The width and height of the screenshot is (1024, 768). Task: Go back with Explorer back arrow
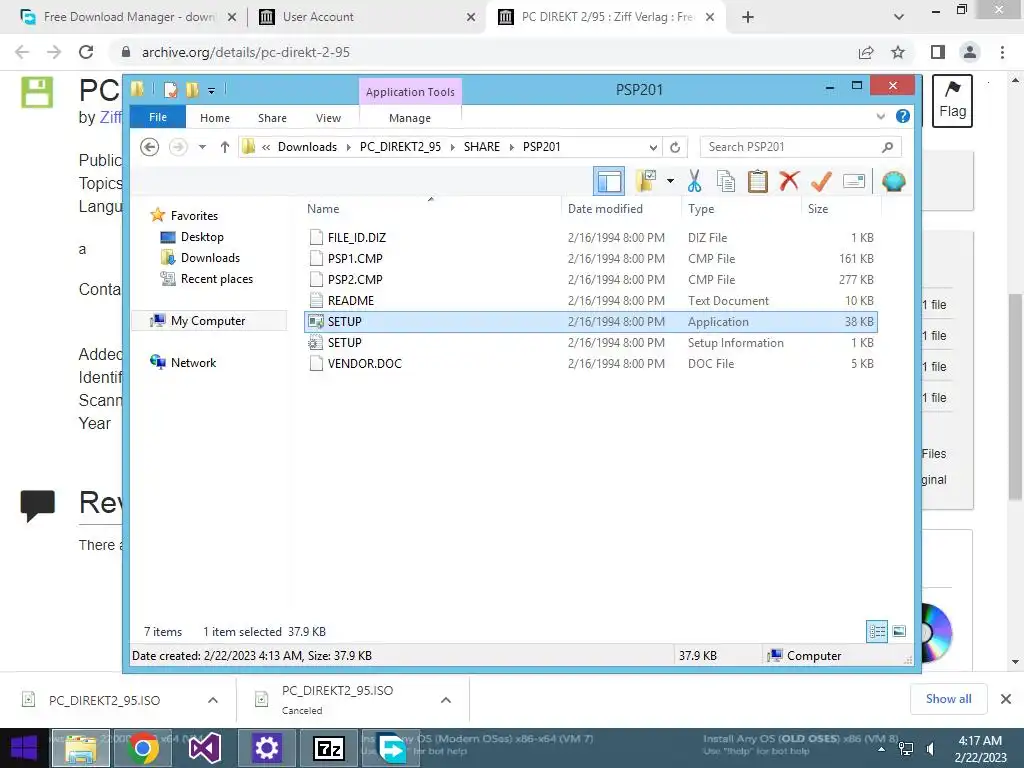pyautogui.click(x=150, y=147)
